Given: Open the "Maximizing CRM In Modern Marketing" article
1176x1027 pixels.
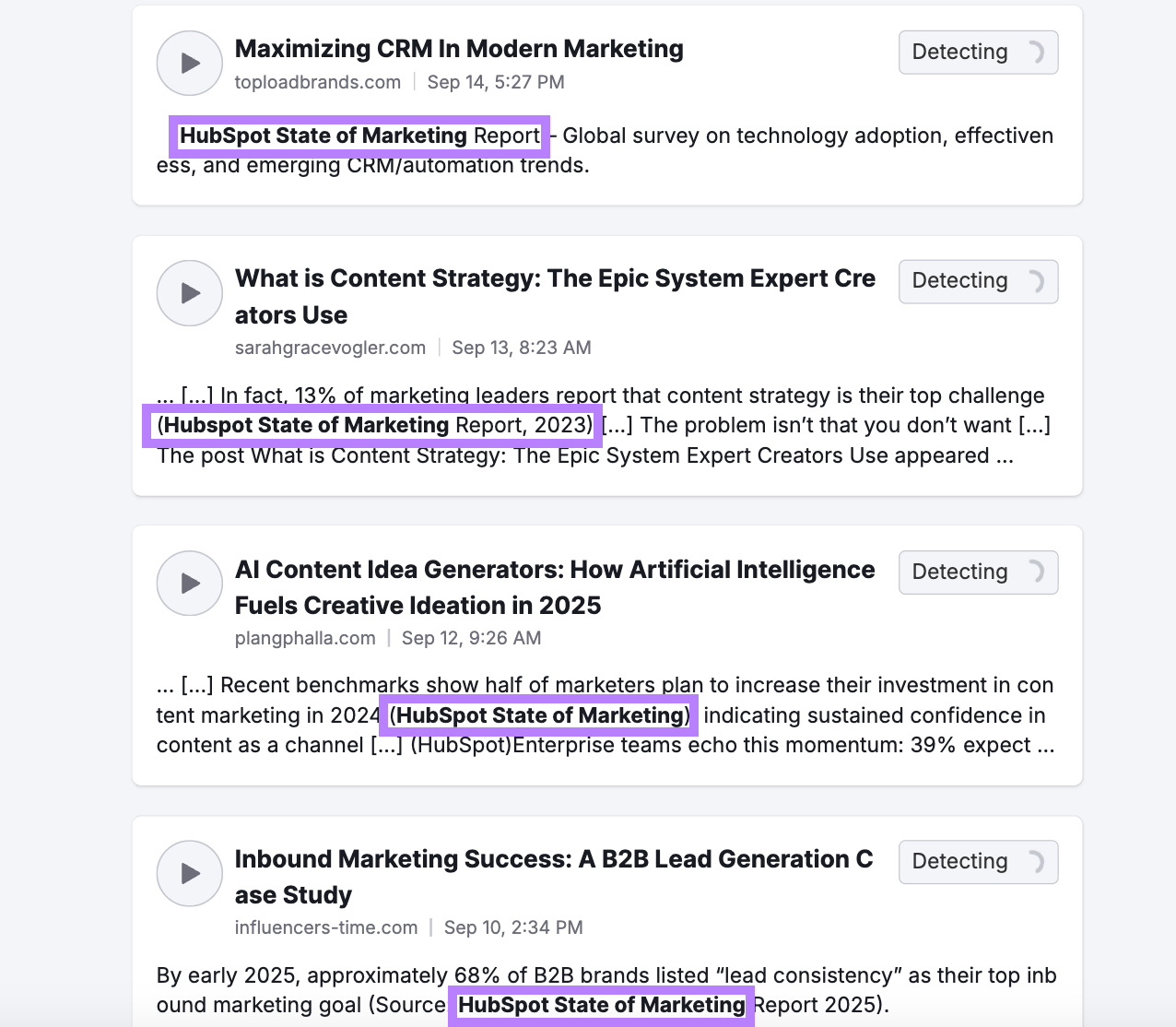Looking at the screenshot, I should 459,48.
